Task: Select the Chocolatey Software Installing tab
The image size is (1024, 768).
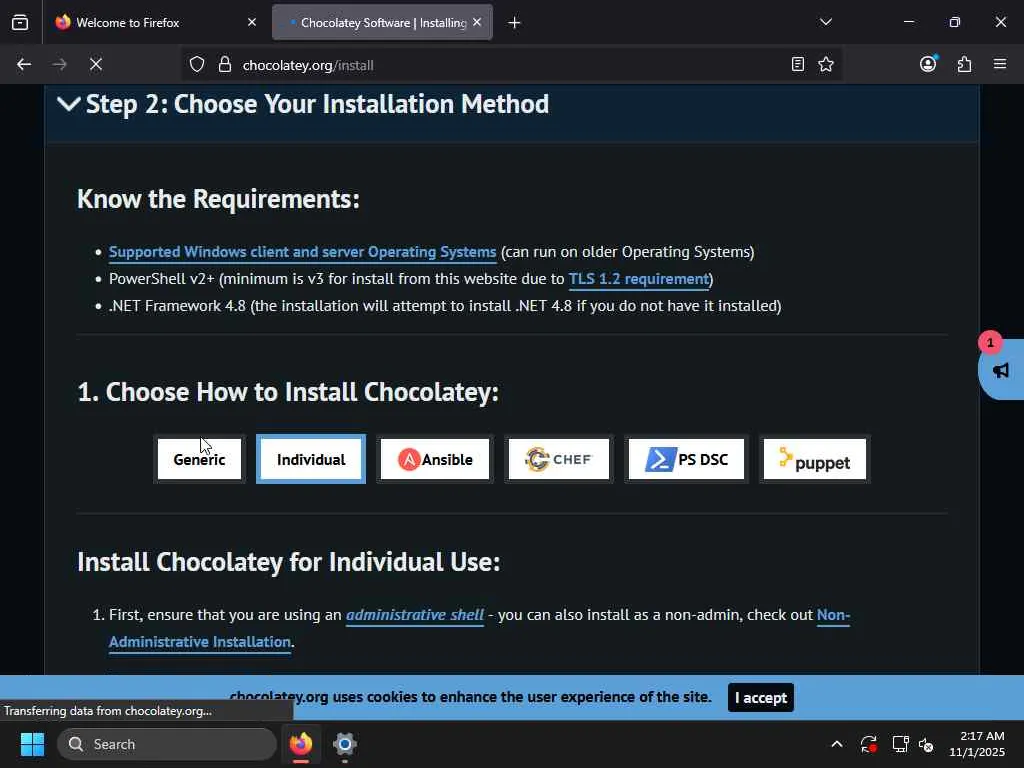Action: [x=382, y=22]
